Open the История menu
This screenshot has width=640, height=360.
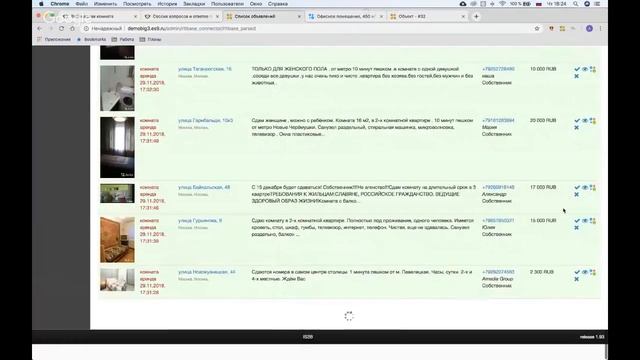point(167,4)
